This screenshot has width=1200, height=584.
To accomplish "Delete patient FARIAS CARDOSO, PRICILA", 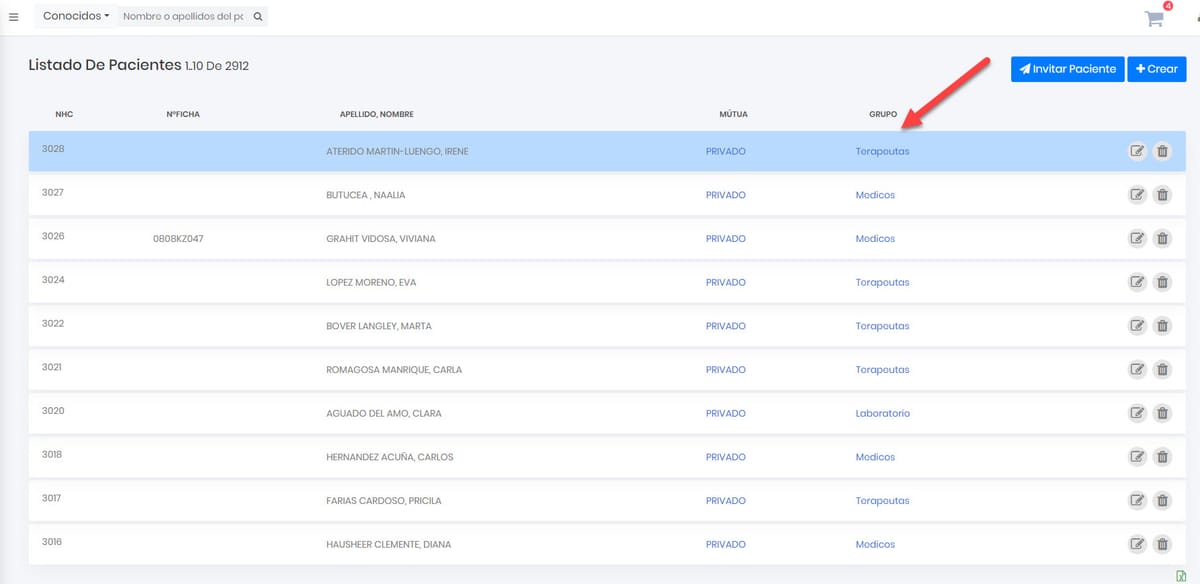I will tap(1162, 500).
